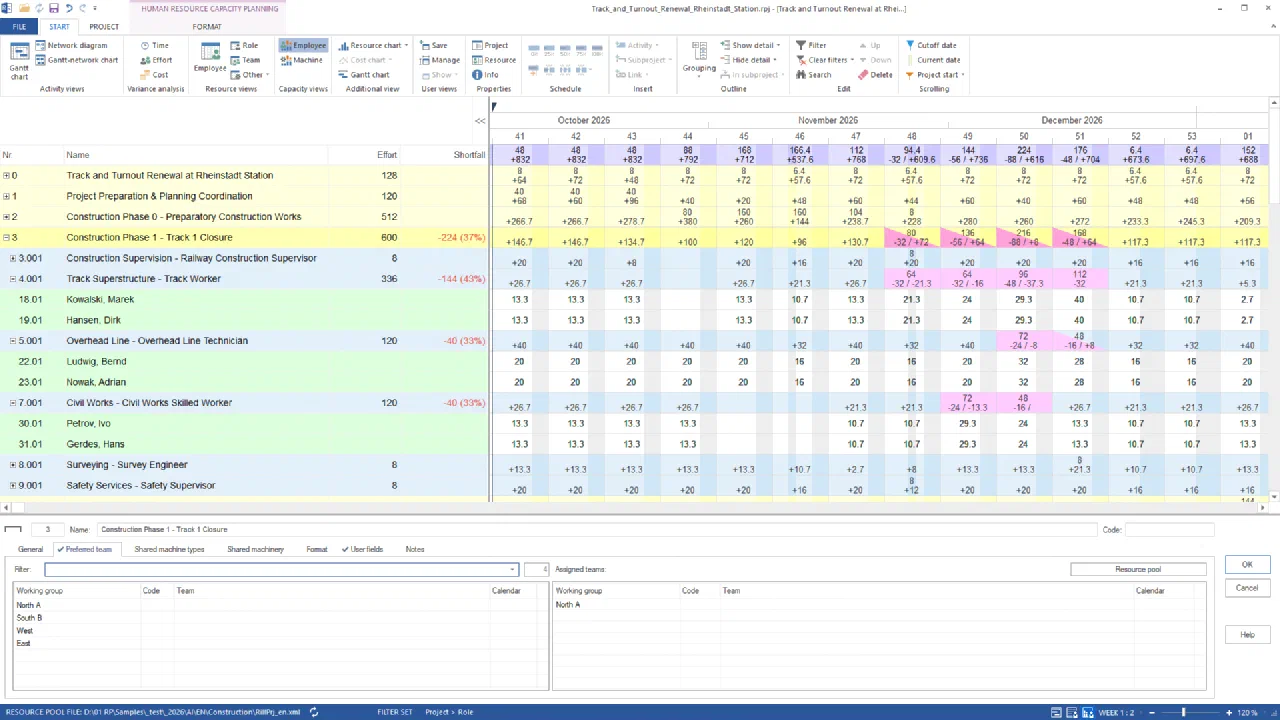The width and height of the screenshot is (1280, 720).
Task: Click the refresh icon beside resource pool file
Action: pyautogui.click(x=314, y=712)
